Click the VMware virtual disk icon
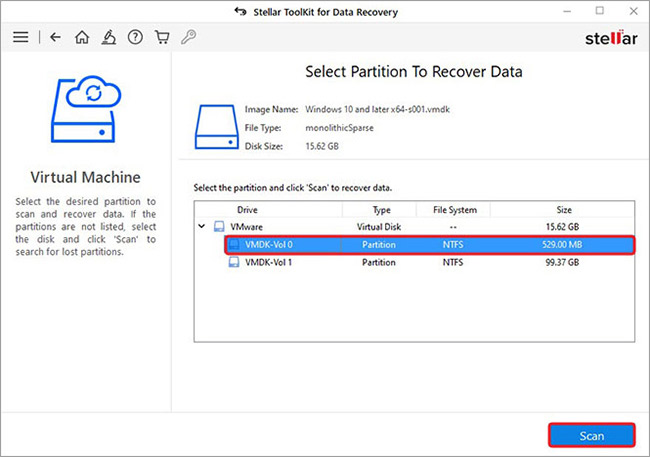This screenshot has height=457, width=650. tap(219, 226)
